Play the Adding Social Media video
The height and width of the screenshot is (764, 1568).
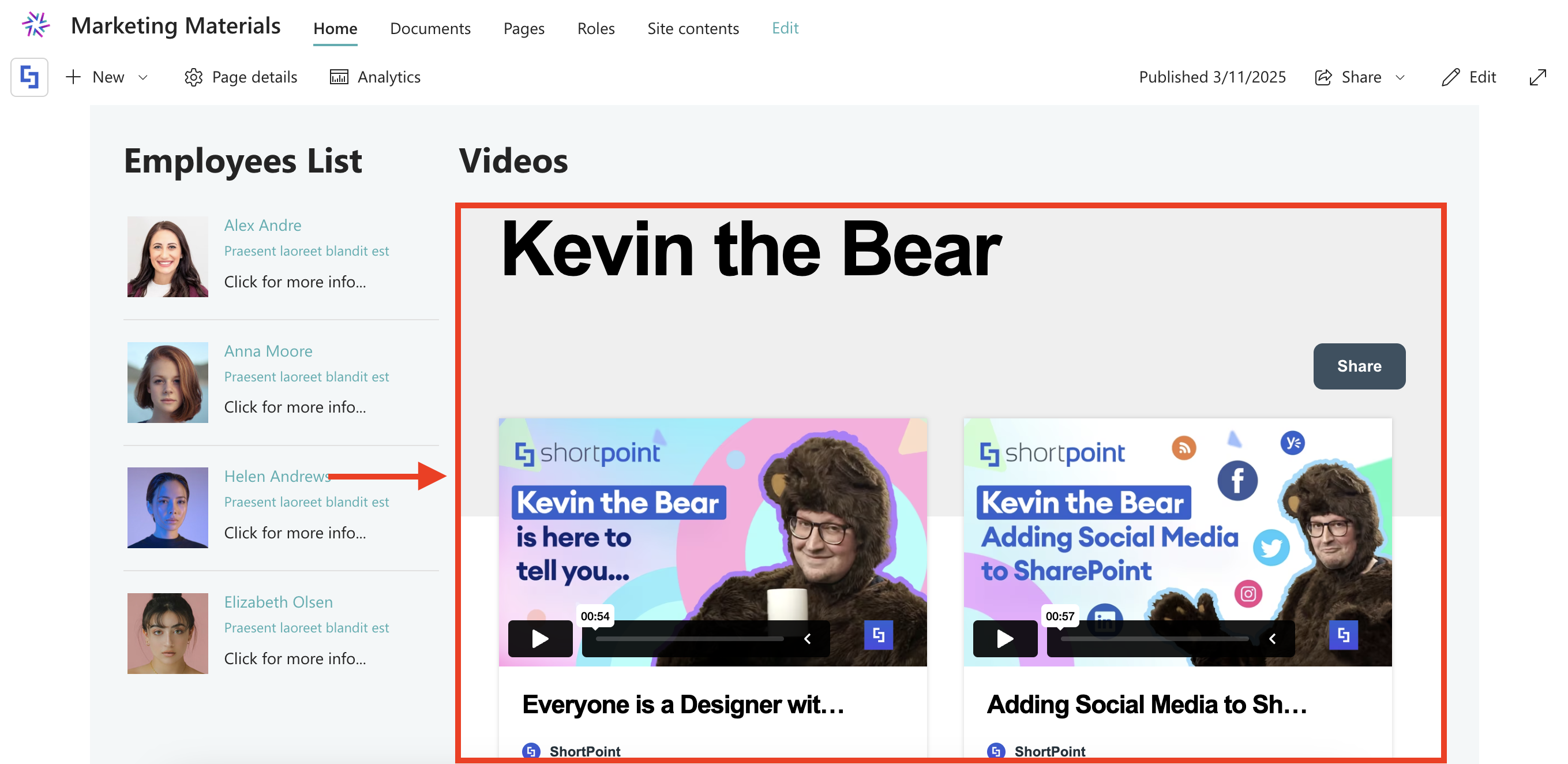(1004, 639)
